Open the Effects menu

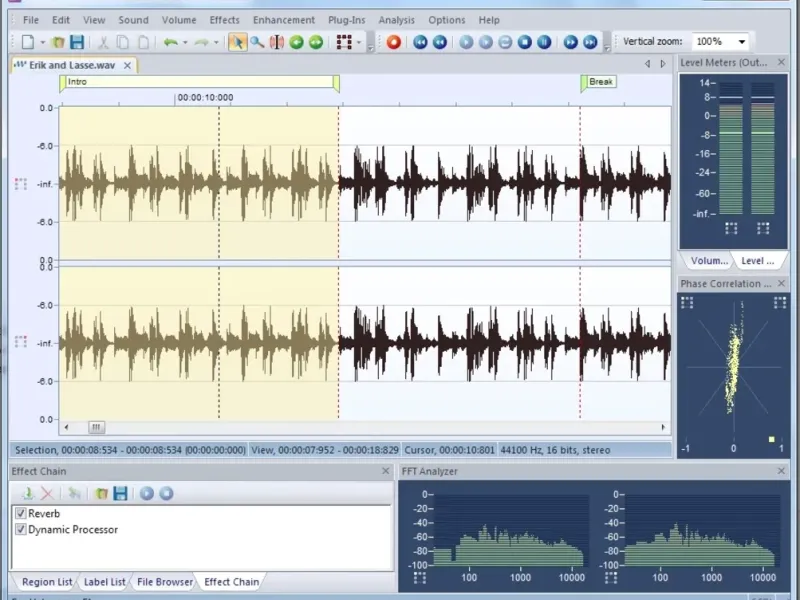click(x=224, y=19)
